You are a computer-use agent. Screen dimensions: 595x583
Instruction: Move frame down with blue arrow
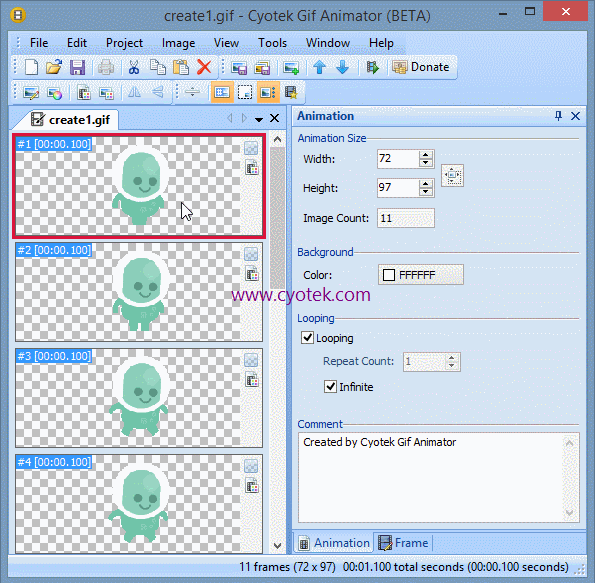click(x=342, y=68)
